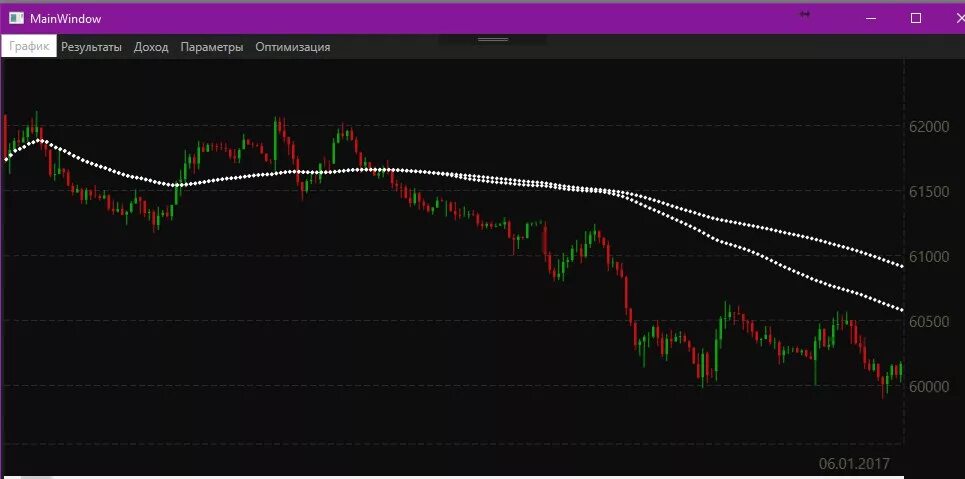The width and height of the screenshot is (965, 479).
Task: Maximize the MainWindow window
Action: click(x=916, y=18)
